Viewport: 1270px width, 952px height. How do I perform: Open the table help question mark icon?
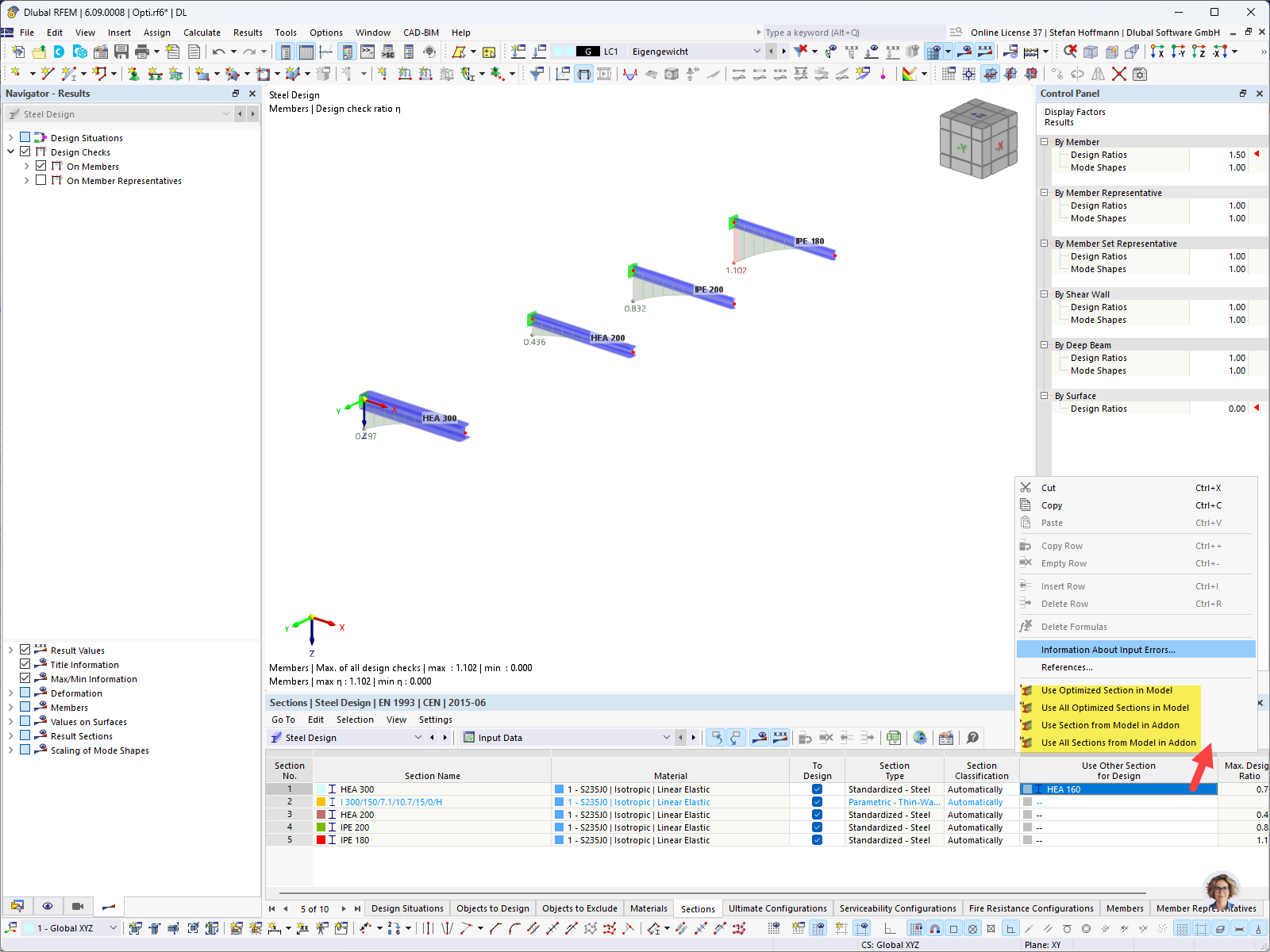point(972,738)
